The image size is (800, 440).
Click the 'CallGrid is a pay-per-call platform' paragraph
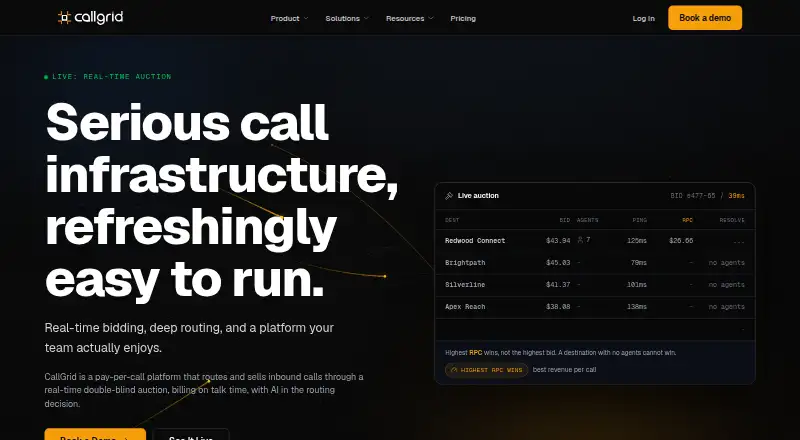(x=204, y=390)
